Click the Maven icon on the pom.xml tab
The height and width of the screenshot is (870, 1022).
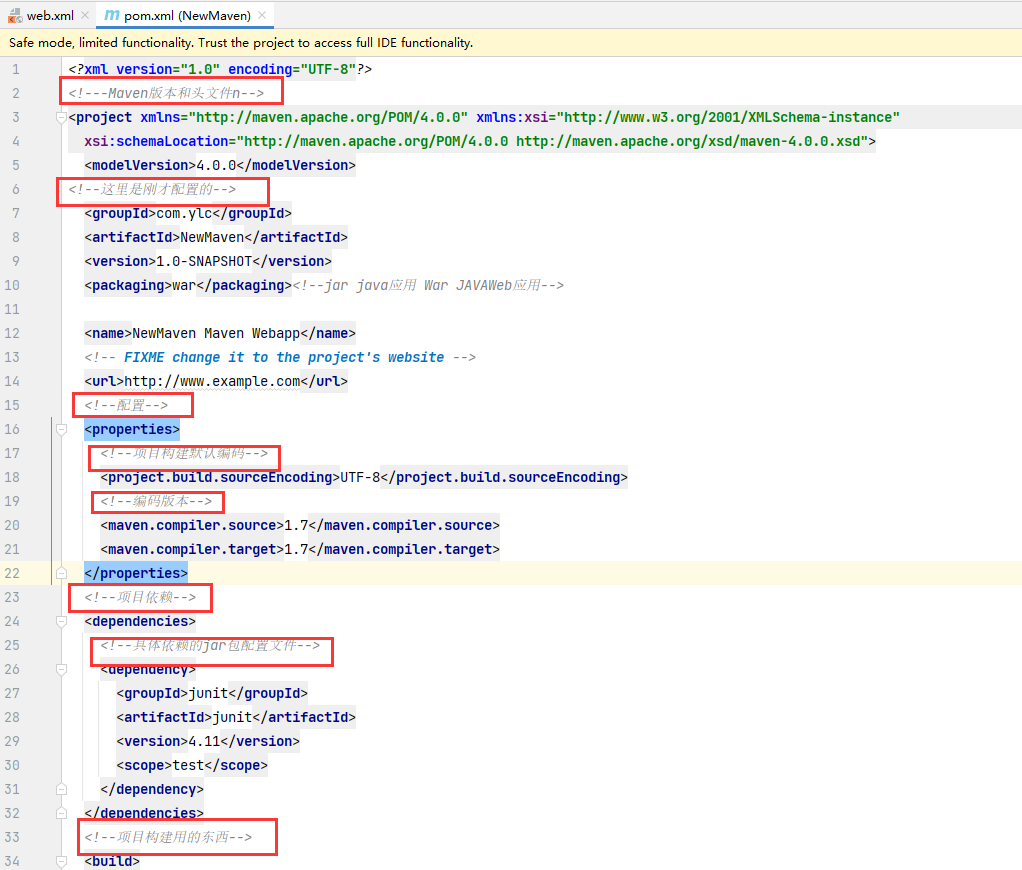pos(111,15)
